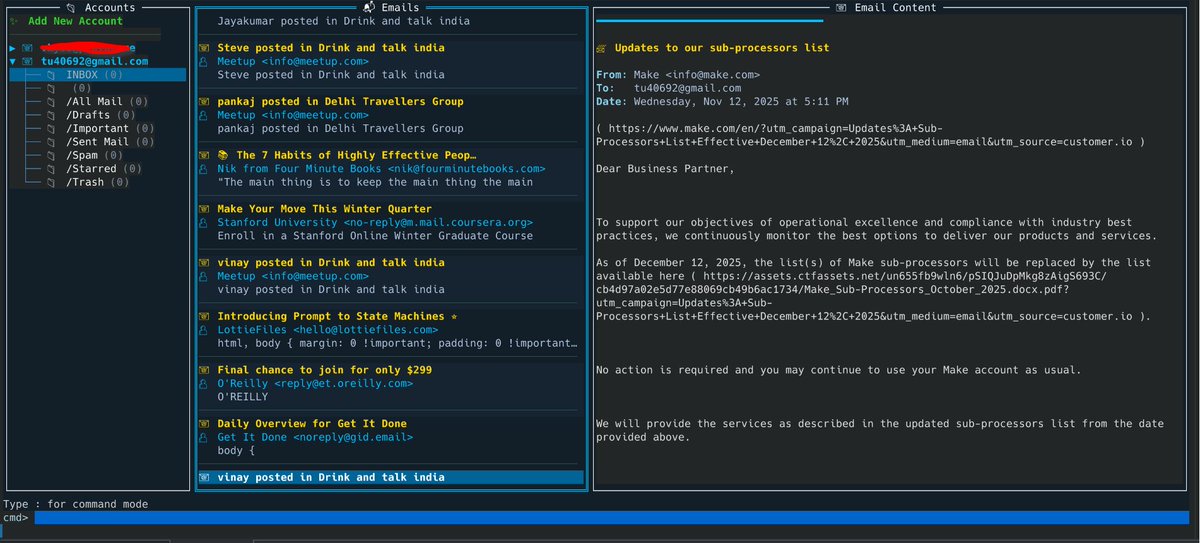Click the envelope icon of the Introducing Prompt email
Screen dimensions: 1200x543
204,316
